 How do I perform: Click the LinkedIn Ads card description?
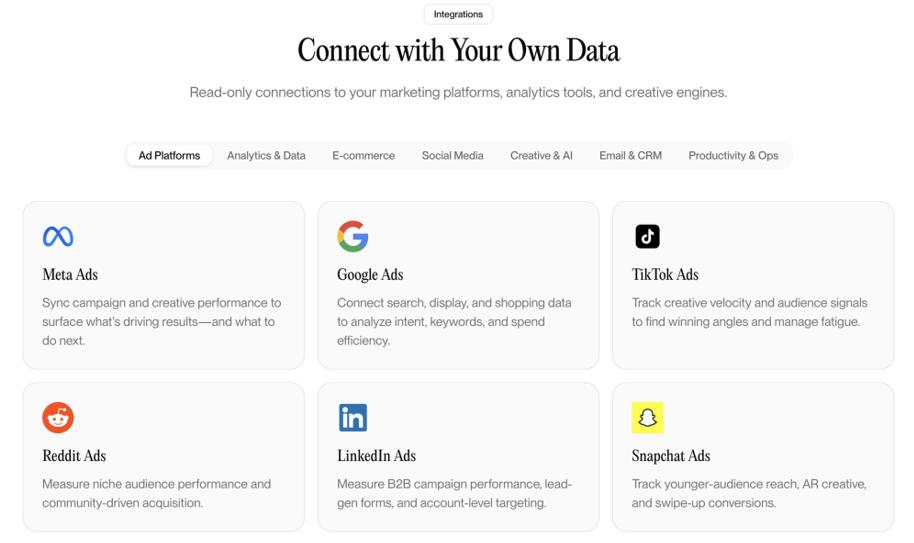tap(454, 493)
